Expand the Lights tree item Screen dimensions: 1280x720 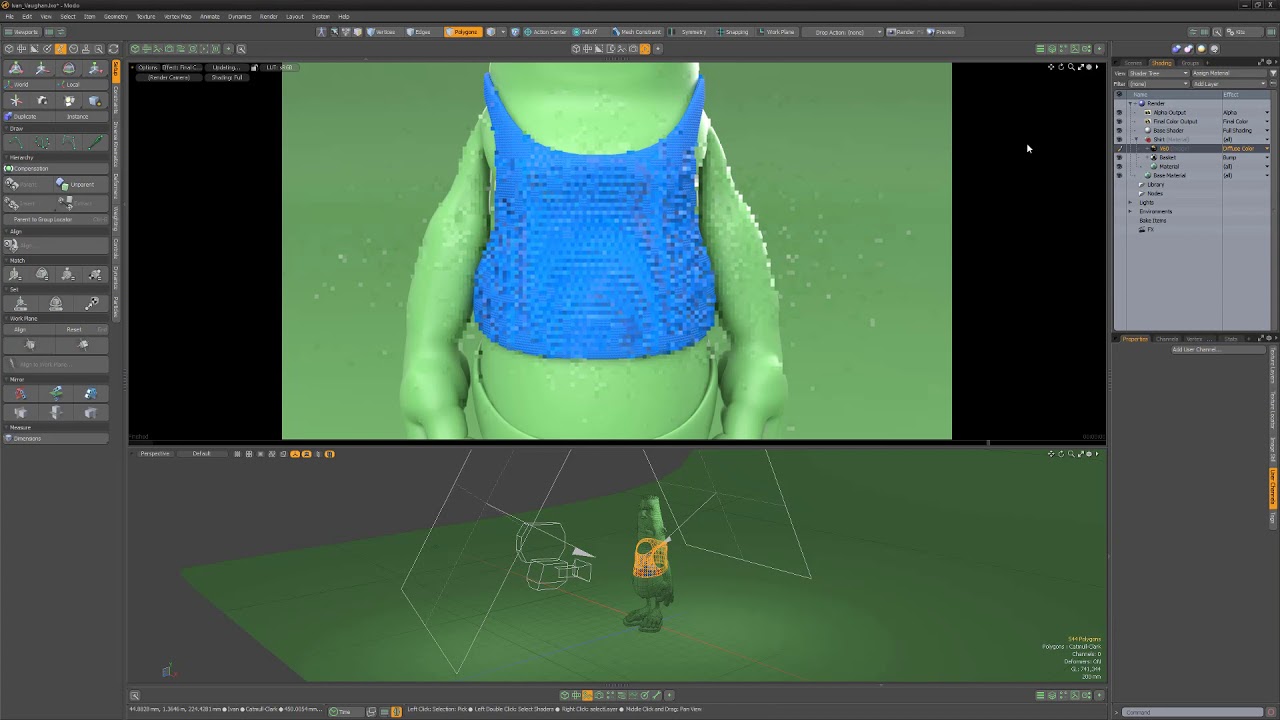point(1130,202)
